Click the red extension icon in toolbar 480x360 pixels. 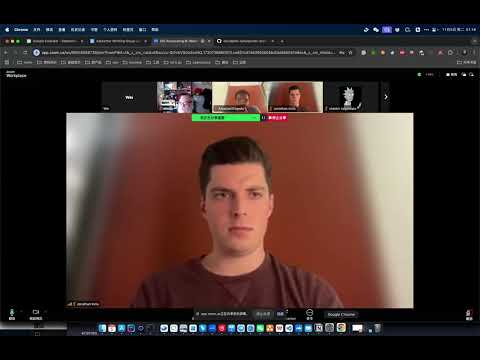tap(402, 53)
